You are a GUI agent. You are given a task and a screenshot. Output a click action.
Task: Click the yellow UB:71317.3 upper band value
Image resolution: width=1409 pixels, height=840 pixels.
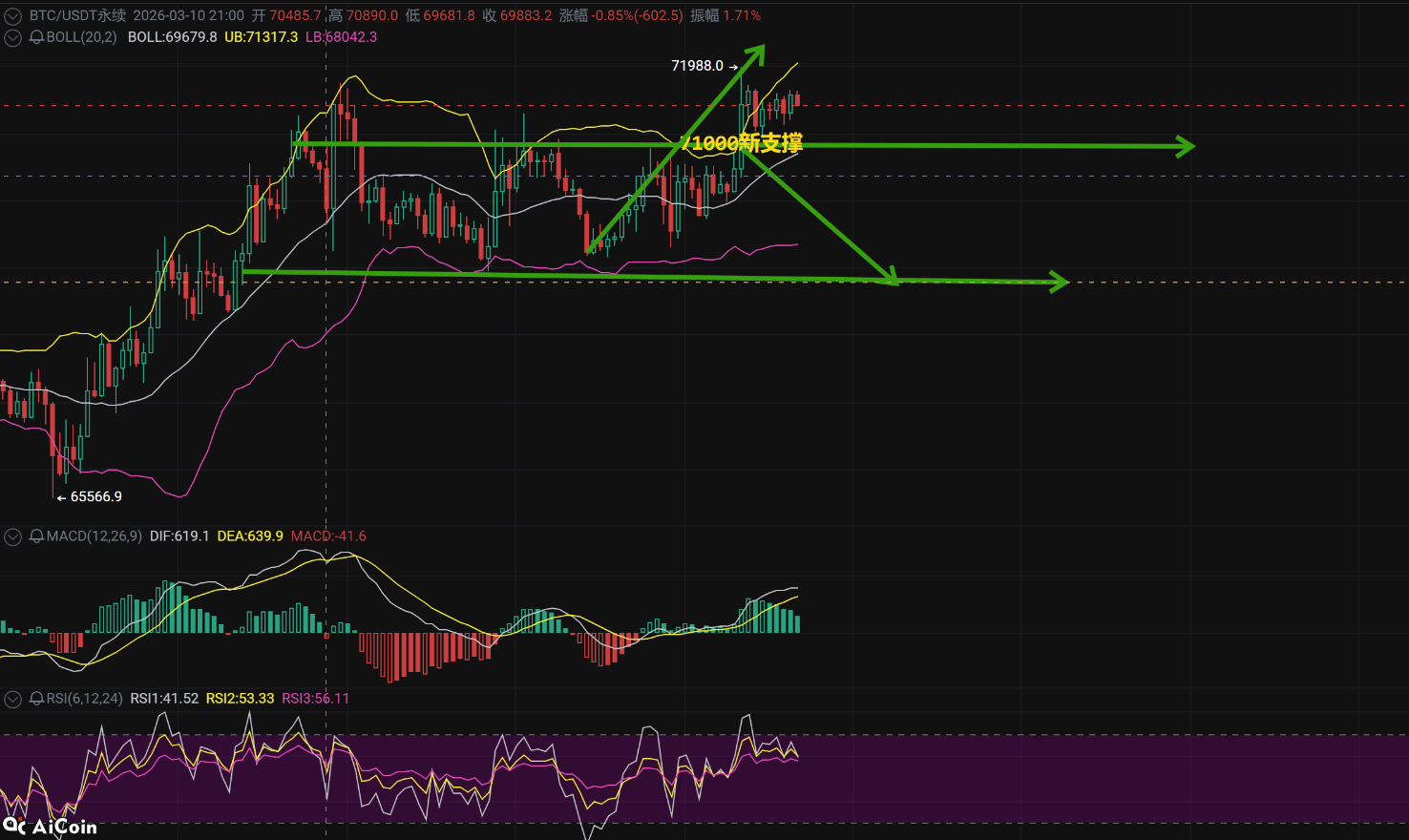261,37
